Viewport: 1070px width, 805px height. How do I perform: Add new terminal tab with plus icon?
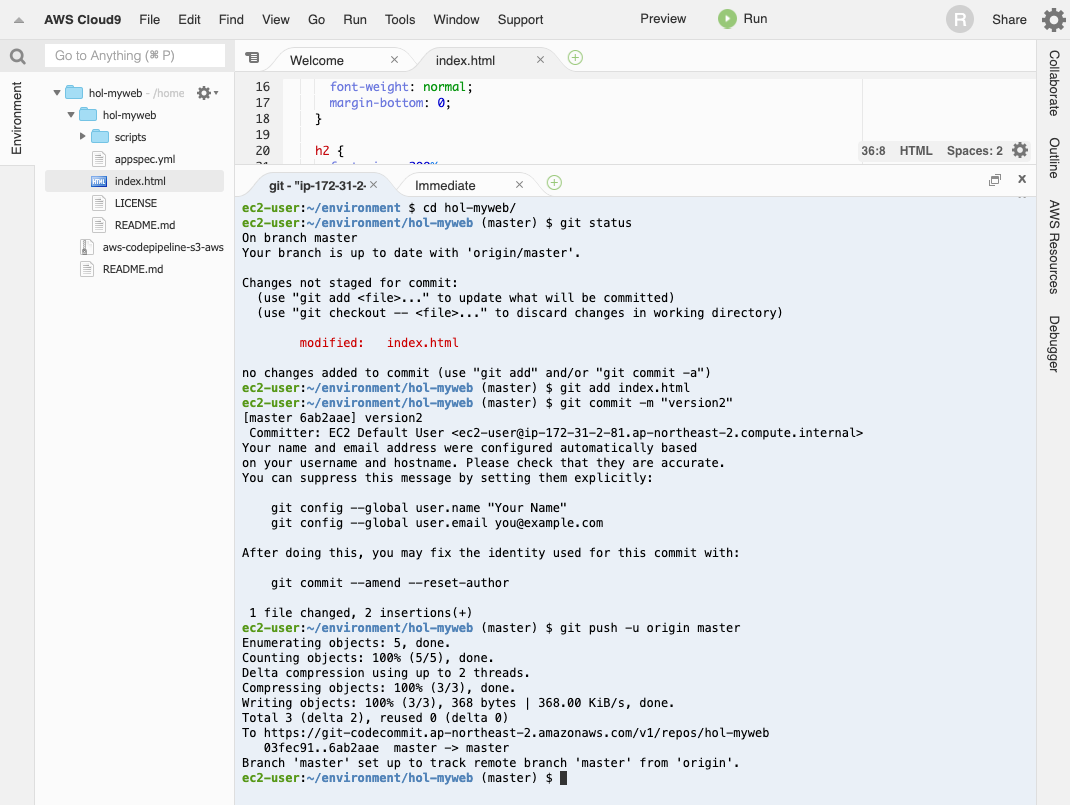point(554,183)
